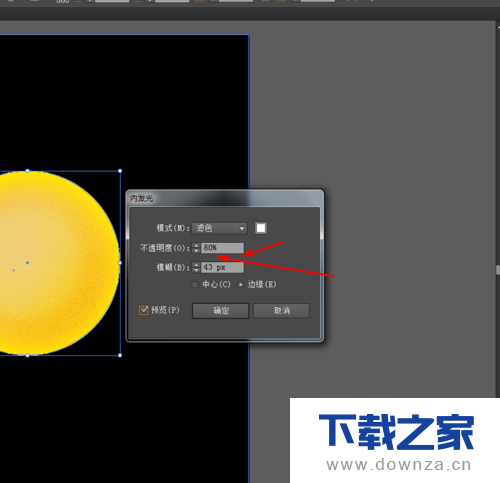500x483 pixels.
Task: Click the 取消 cancel button
Action: pyautogui.click(x=281, y=311)
